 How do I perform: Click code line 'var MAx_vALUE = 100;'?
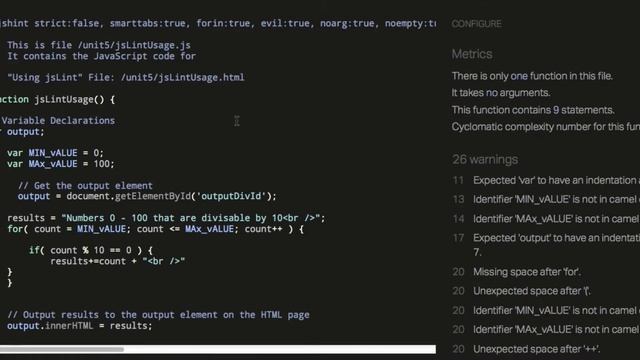61,164
